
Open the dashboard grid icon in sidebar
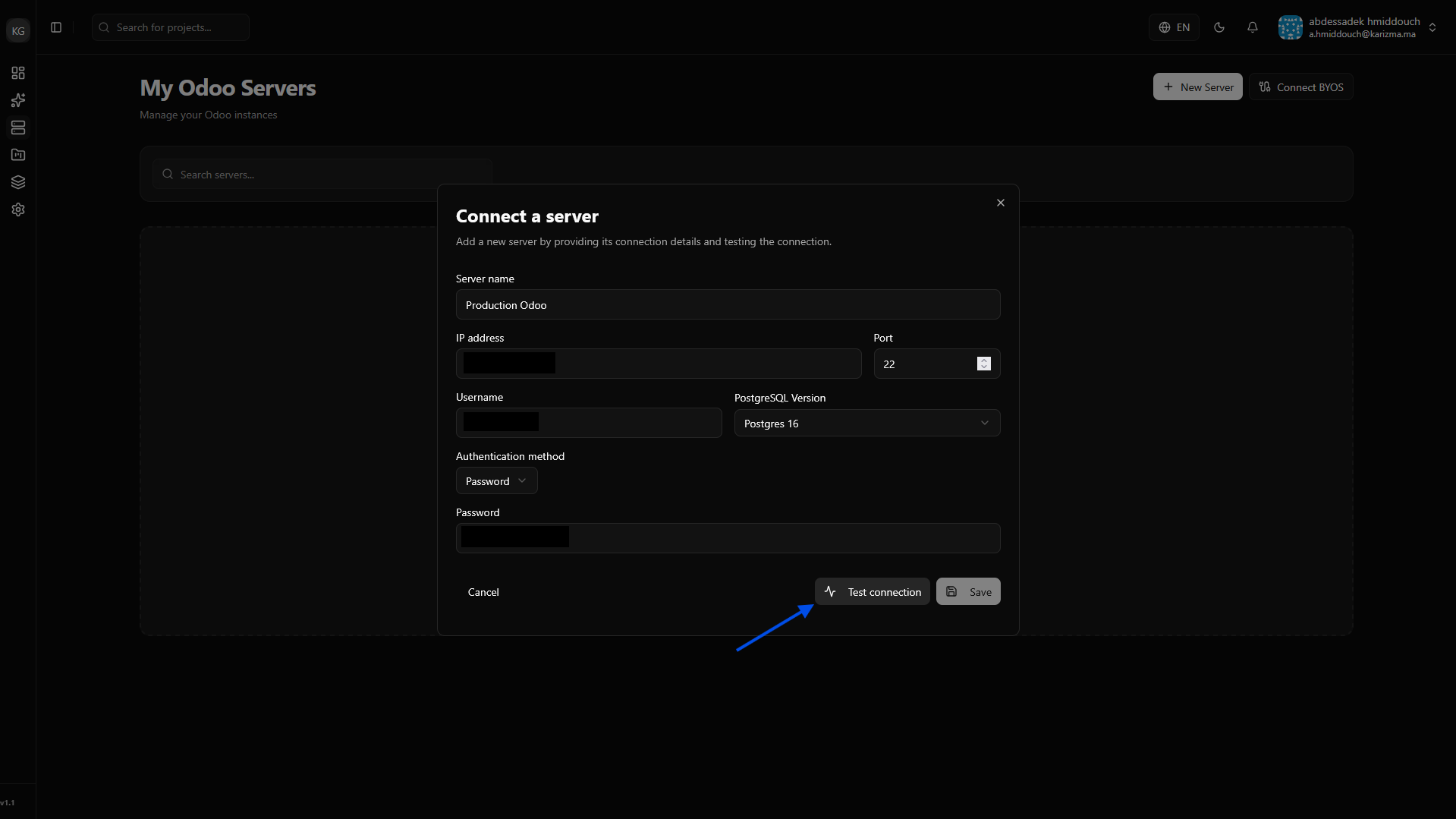tap(18, 73)
